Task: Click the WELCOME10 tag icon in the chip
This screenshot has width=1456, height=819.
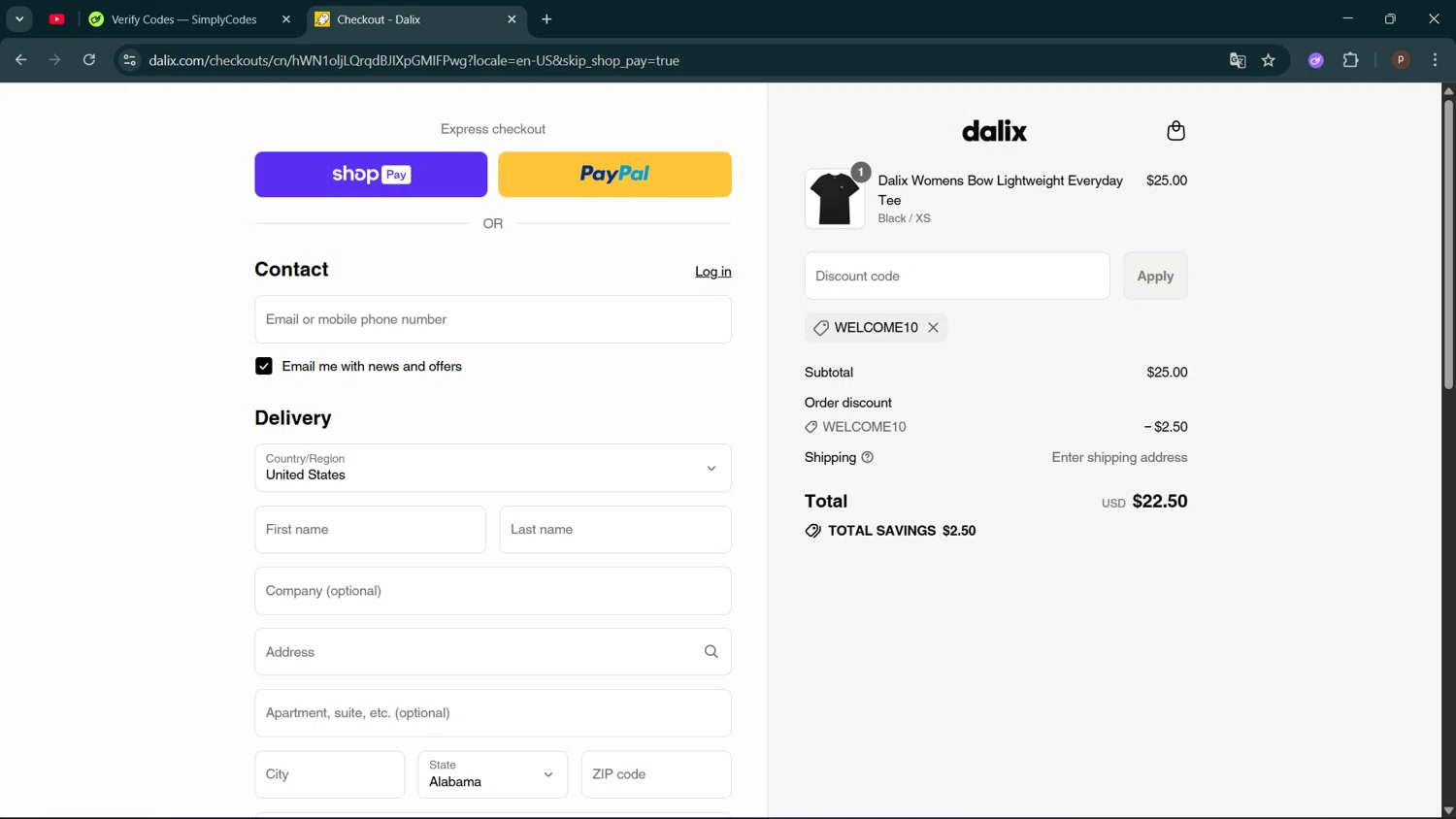Action: [821, 328]
